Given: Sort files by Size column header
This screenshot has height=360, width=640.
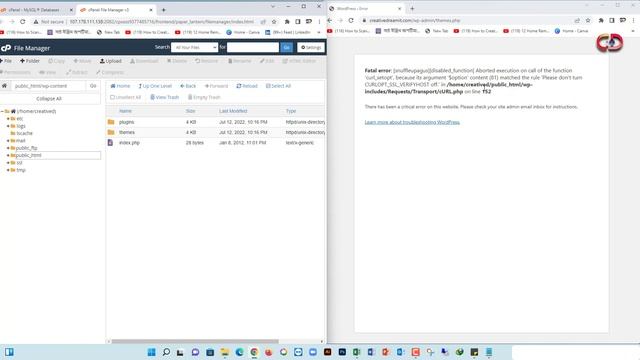Looking at the screenshot, I should [x=190, y=111].
